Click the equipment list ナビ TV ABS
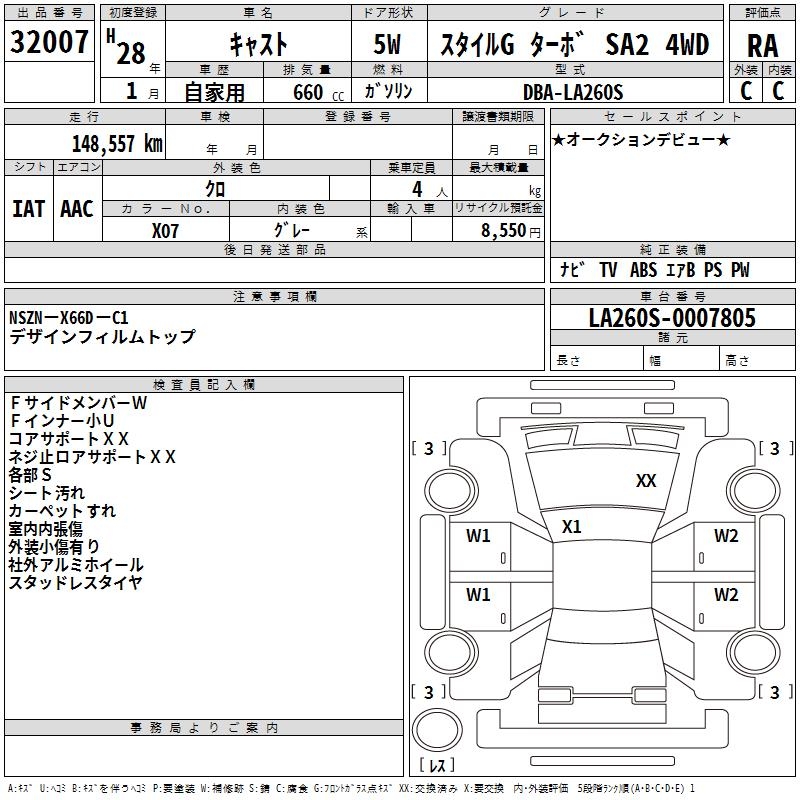 (608, 269)
